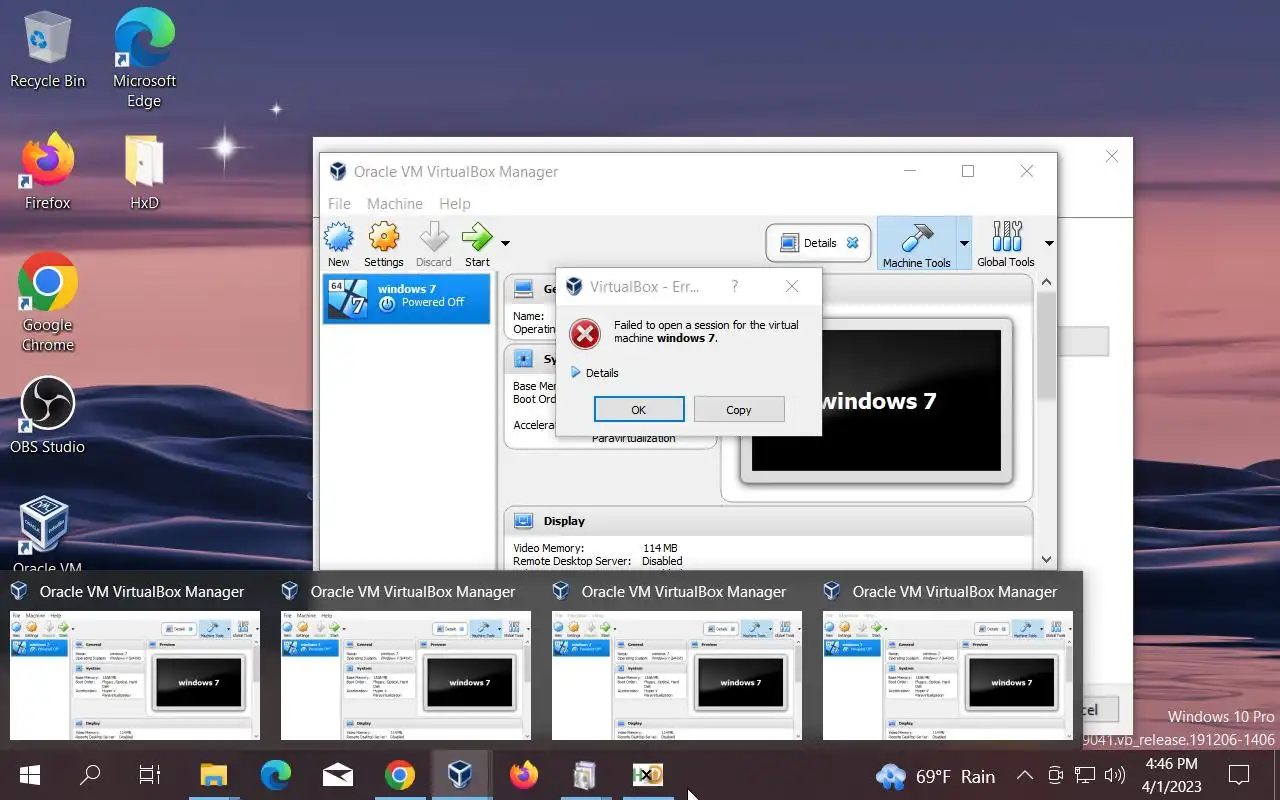Open weather widget showing 69°F Rain
The height and width of the screenshot is (800, 1280).
(x=936, y=776)
